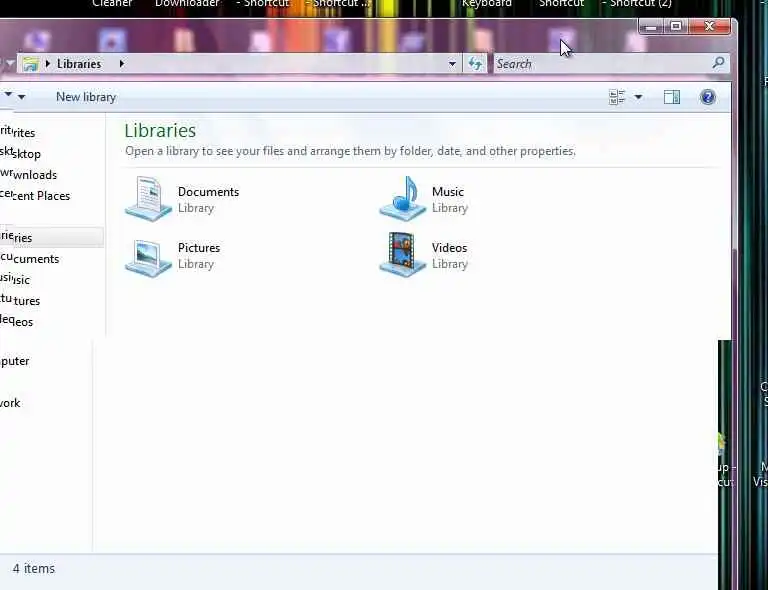Click the New library button
The width and height of the screenshot is (768, 590).
86,97
